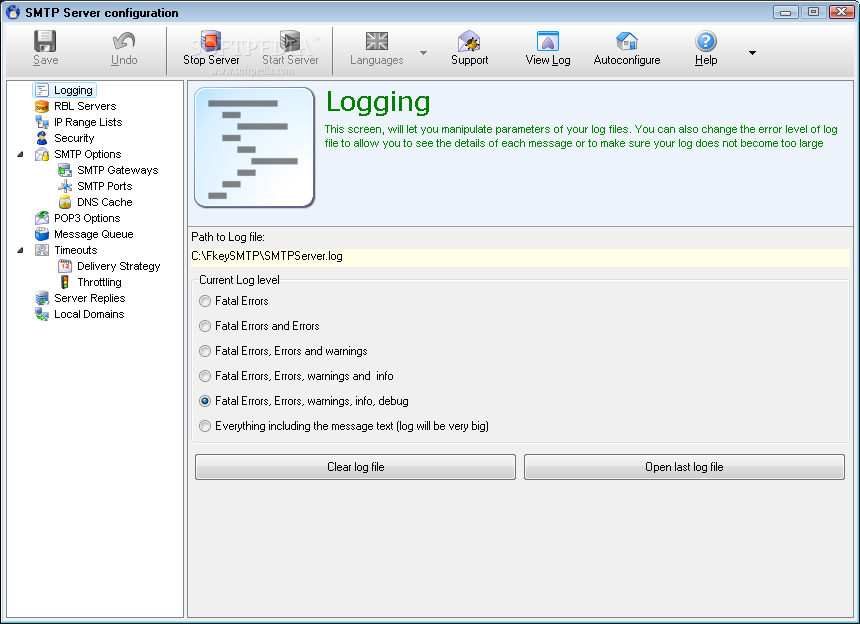Click the SMTP Ports icon
860x624 pixels.
(x=65, y=186)
